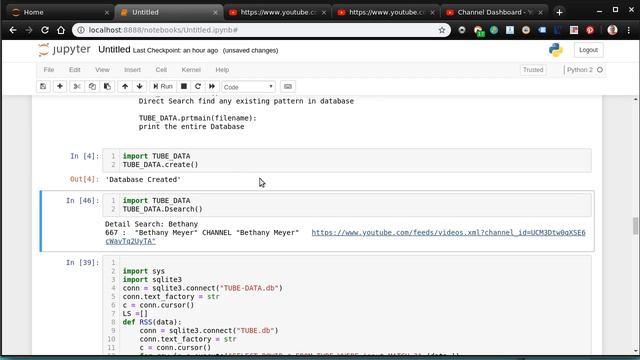The image size is (640, 360).
Task: Run the selected cell
Action: pos(163,87)
